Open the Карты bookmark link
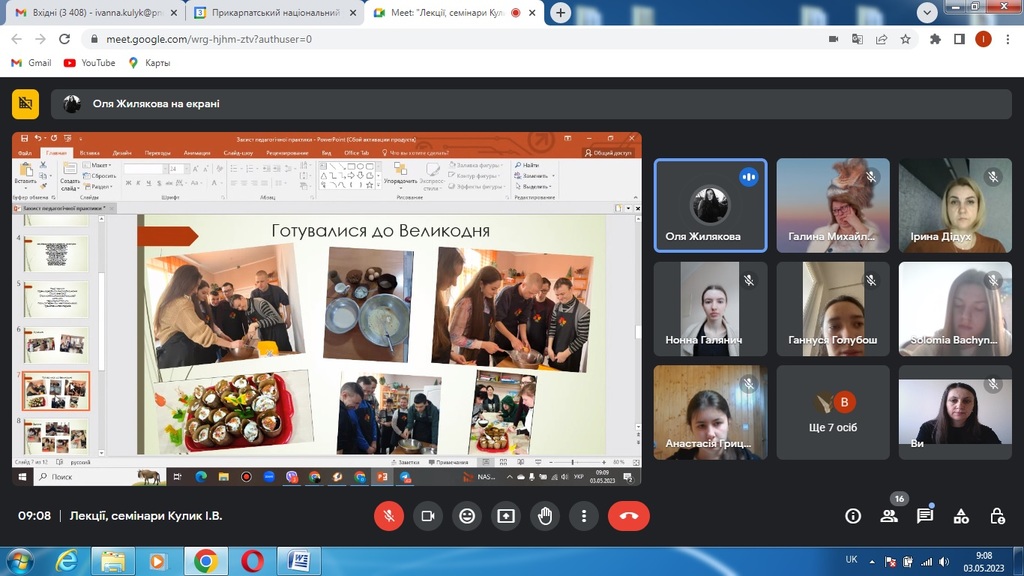Image resolution: width=1024 pixels, height=576 pixels. pyautogui.click(x=149, y=63)
